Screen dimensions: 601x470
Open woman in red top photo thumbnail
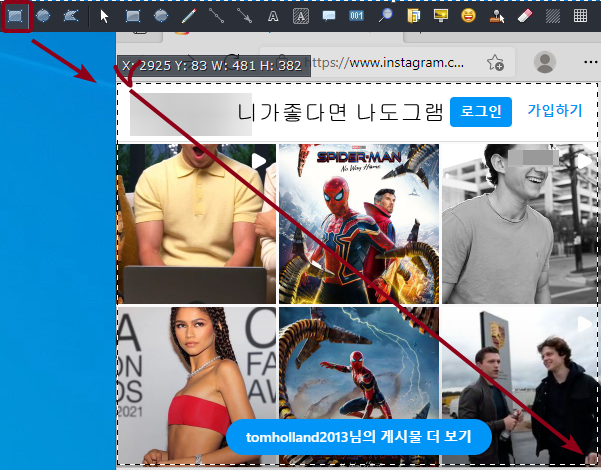[197, 386]
